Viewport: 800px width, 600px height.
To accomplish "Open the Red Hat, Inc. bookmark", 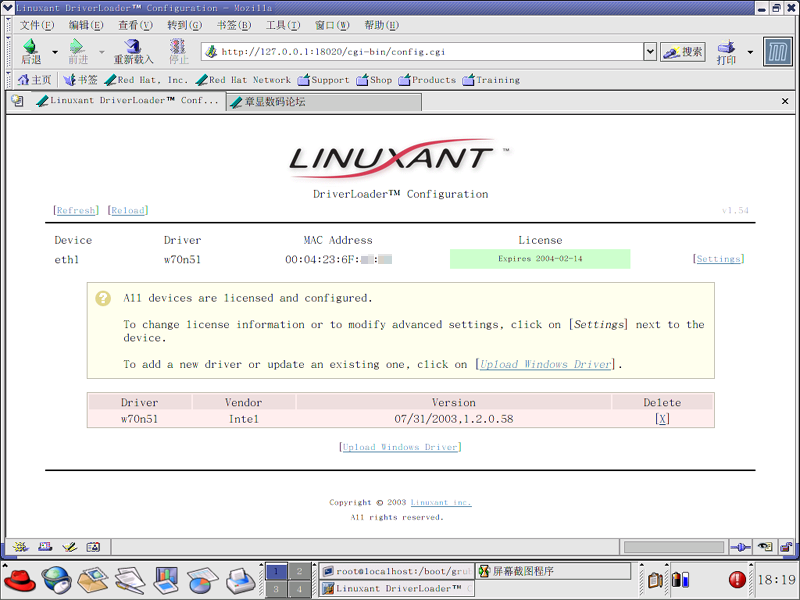I will pos(145,80).
